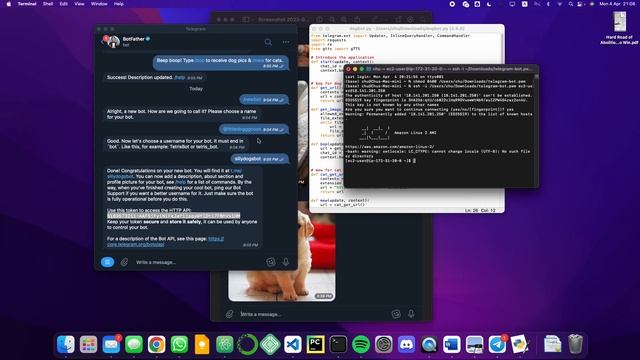This screenshot has height=360, width=640.
Task: Open the Terminal app menu
Action: coord(27,4)
